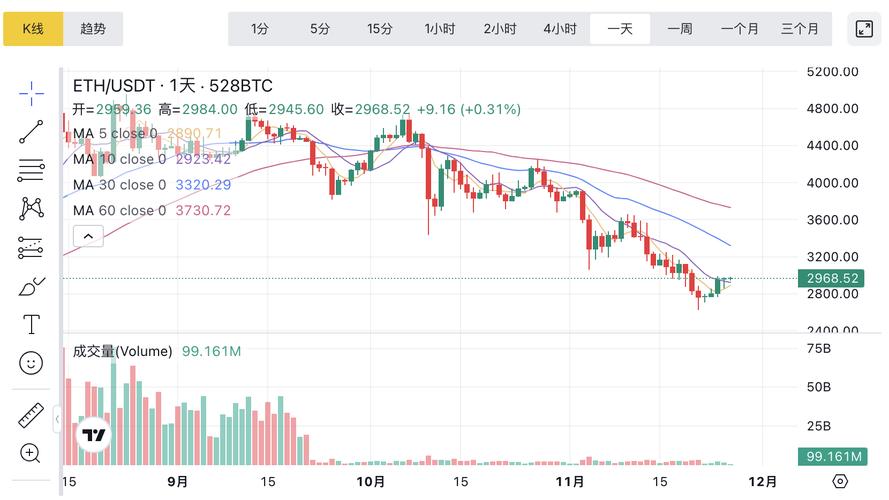This screenshot has height=500, width=889.
Task: Choose the horizontal lines Fibonacci tool
Action: 31,170
